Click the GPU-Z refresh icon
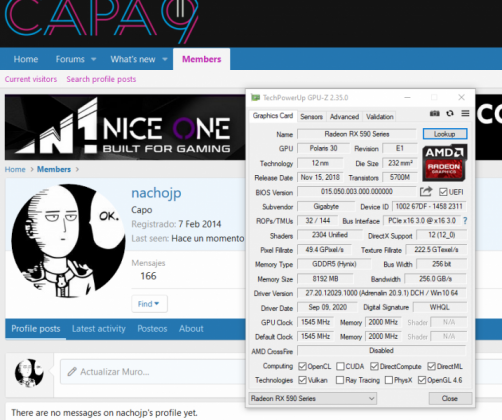This screenshot has width=502, height=420. tap(450, 114)
